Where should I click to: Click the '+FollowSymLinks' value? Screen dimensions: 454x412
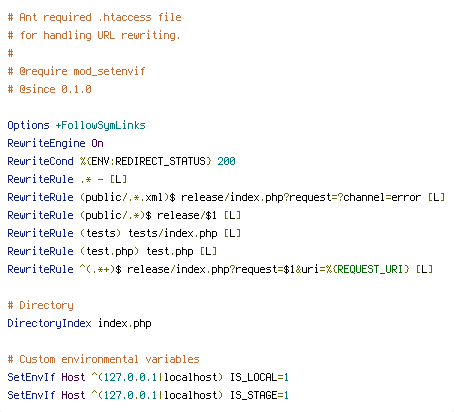point(100,126)
